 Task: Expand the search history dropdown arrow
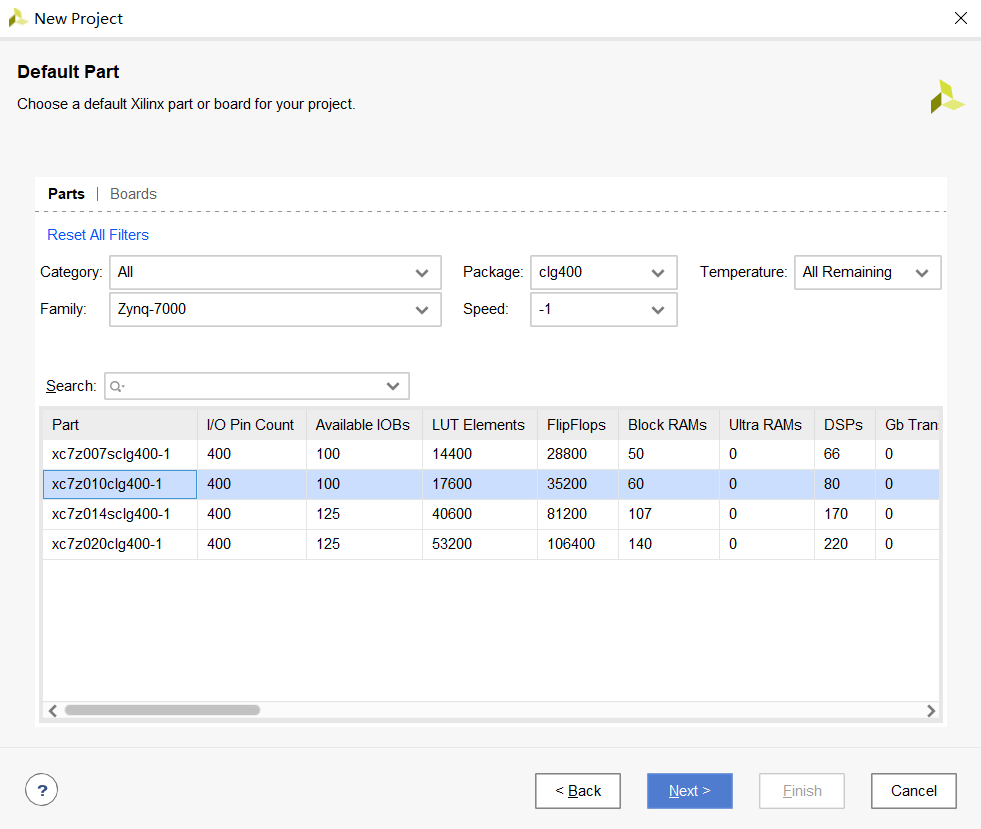[394, 386]
